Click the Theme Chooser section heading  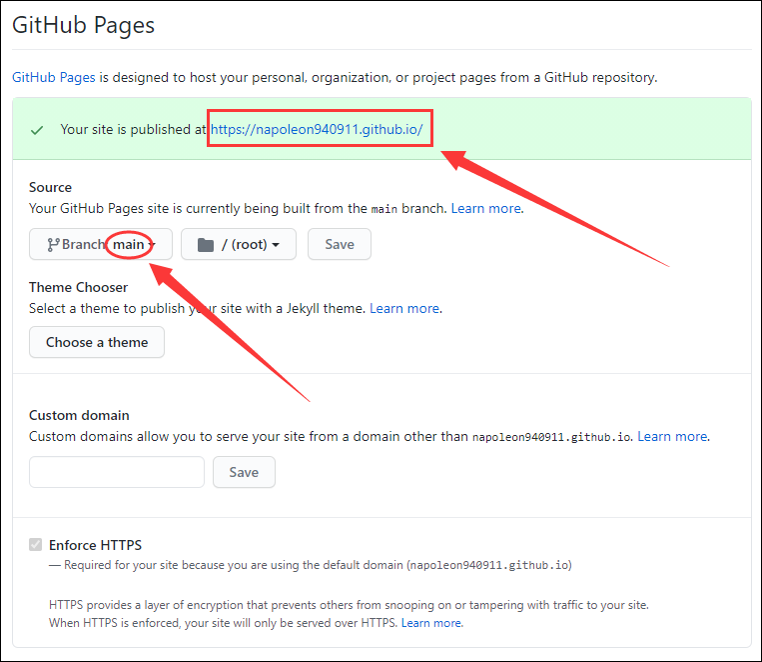pyautogui.click(x=78, y=287)
